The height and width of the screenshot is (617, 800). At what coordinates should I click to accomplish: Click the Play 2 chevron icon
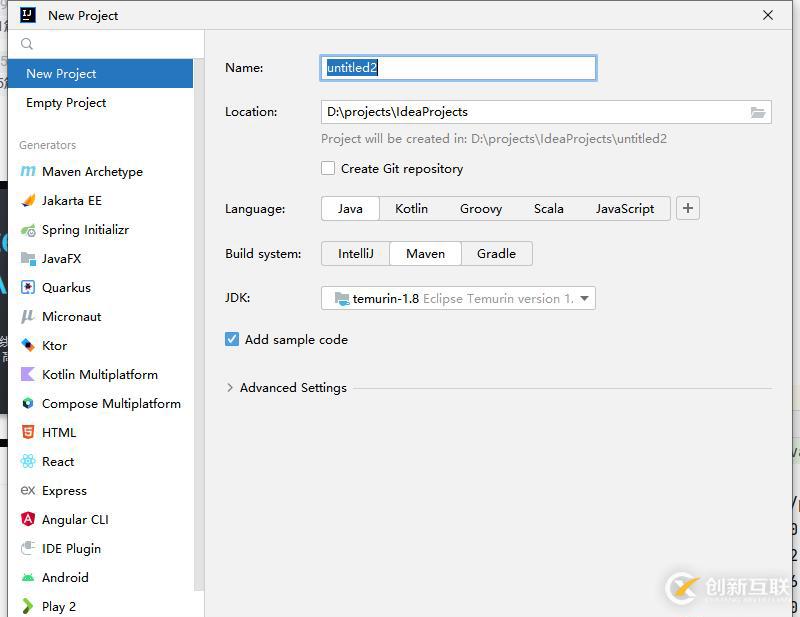click(28, 606)
